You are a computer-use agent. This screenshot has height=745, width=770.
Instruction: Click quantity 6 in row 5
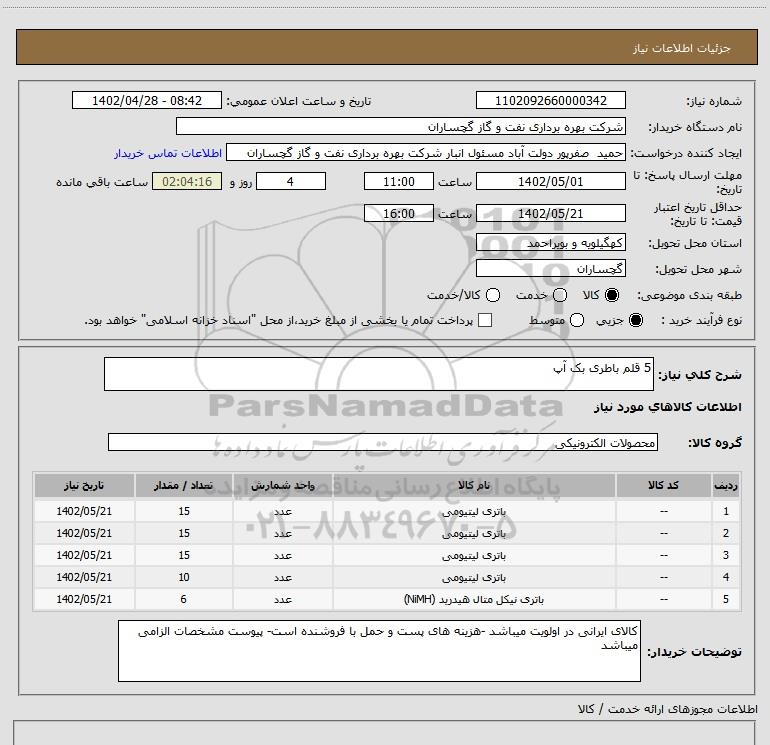click(184, 600)
